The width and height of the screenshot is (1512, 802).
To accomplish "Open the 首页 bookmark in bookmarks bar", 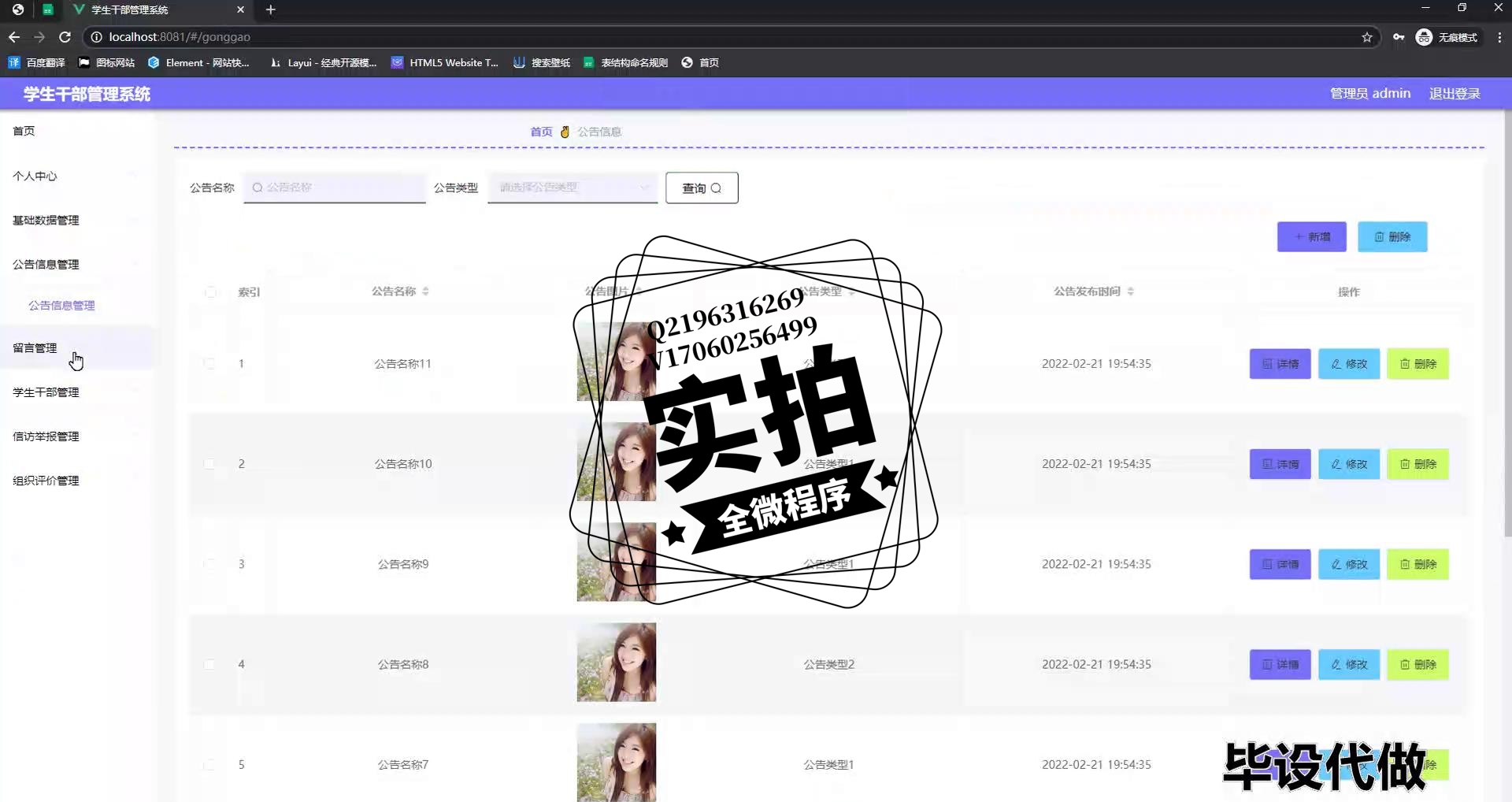I will click(x=700, y=62).
